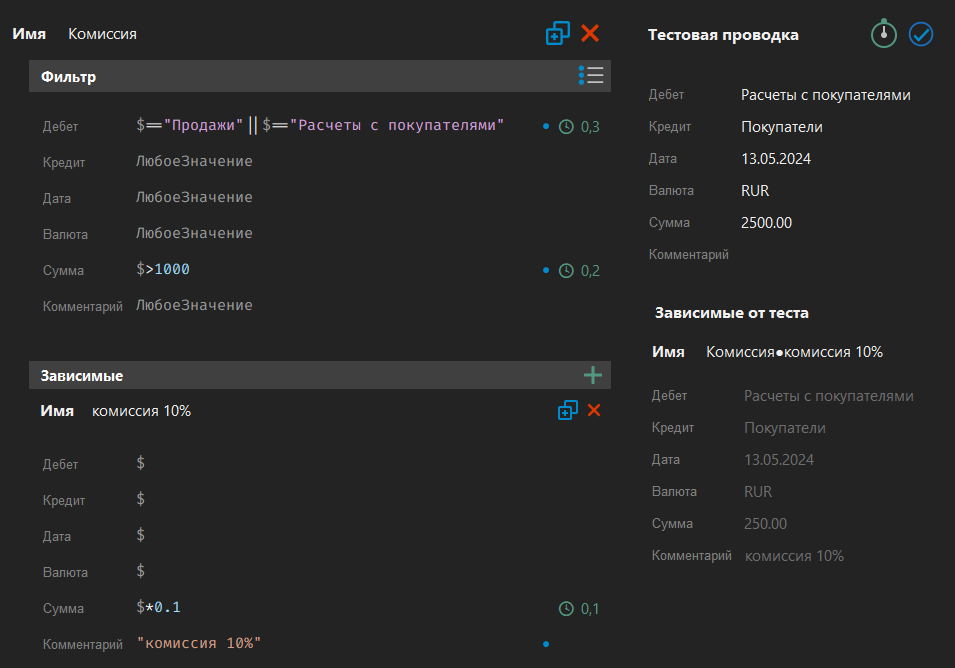Open the bulleted list options on Фильтр header
This screenshot has height=668, width=955.
tap(591, 75)
